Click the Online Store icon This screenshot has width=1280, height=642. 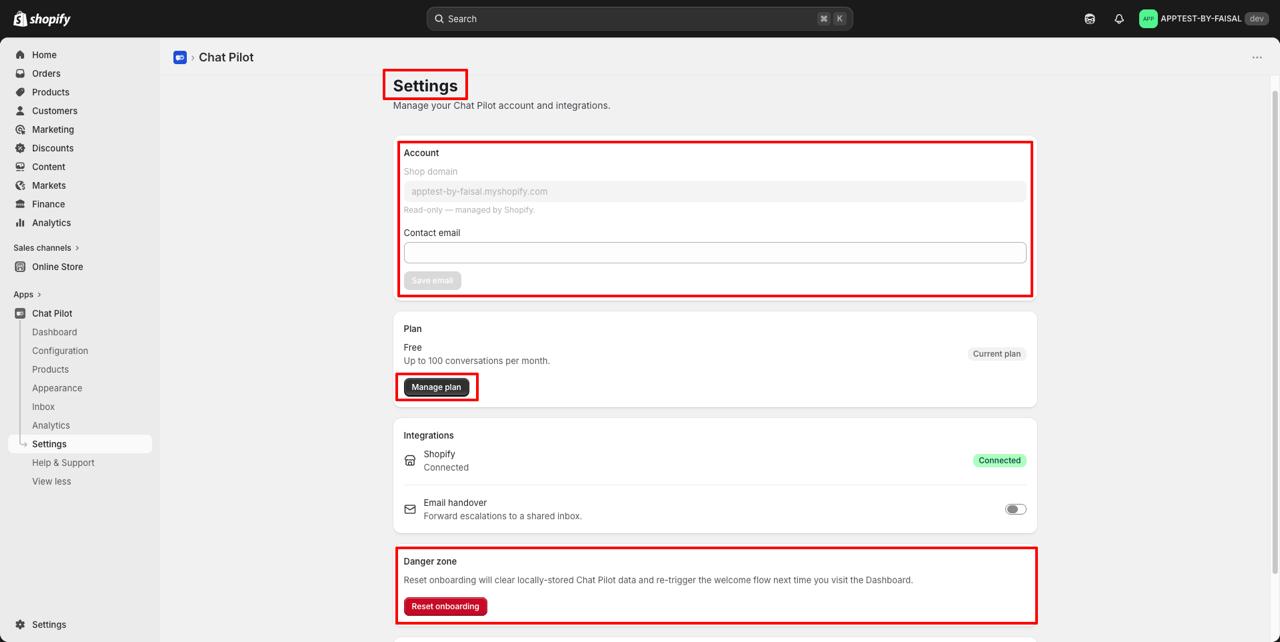(x=20, y=267)
